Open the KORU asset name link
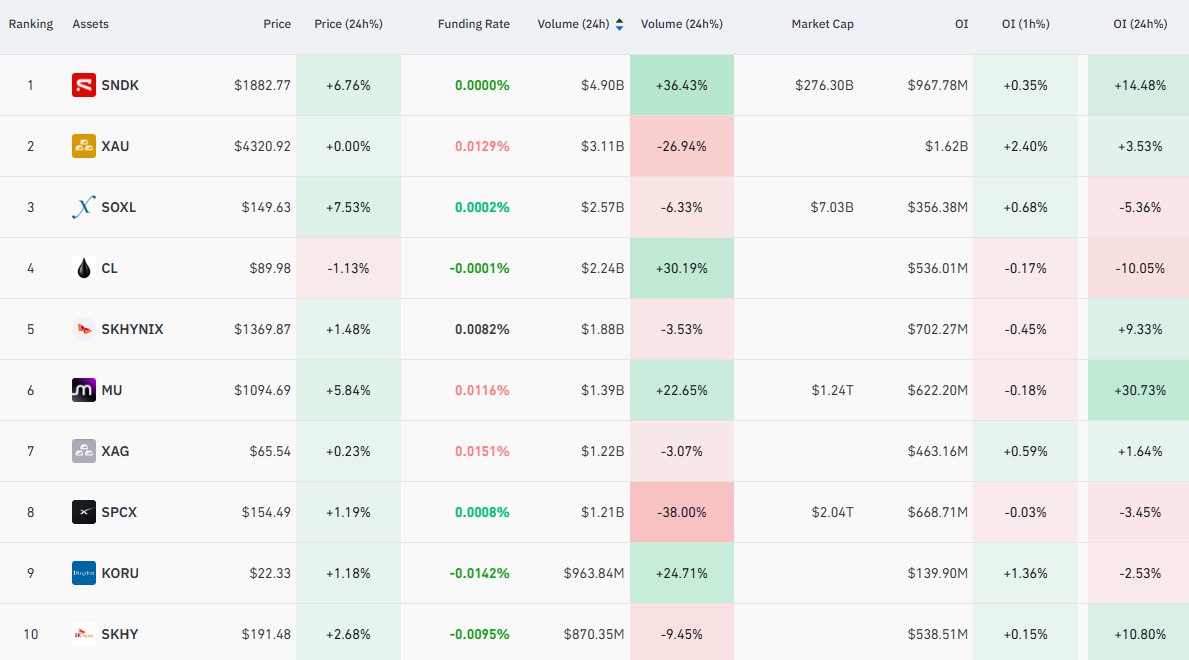 [x=120, y=573]
